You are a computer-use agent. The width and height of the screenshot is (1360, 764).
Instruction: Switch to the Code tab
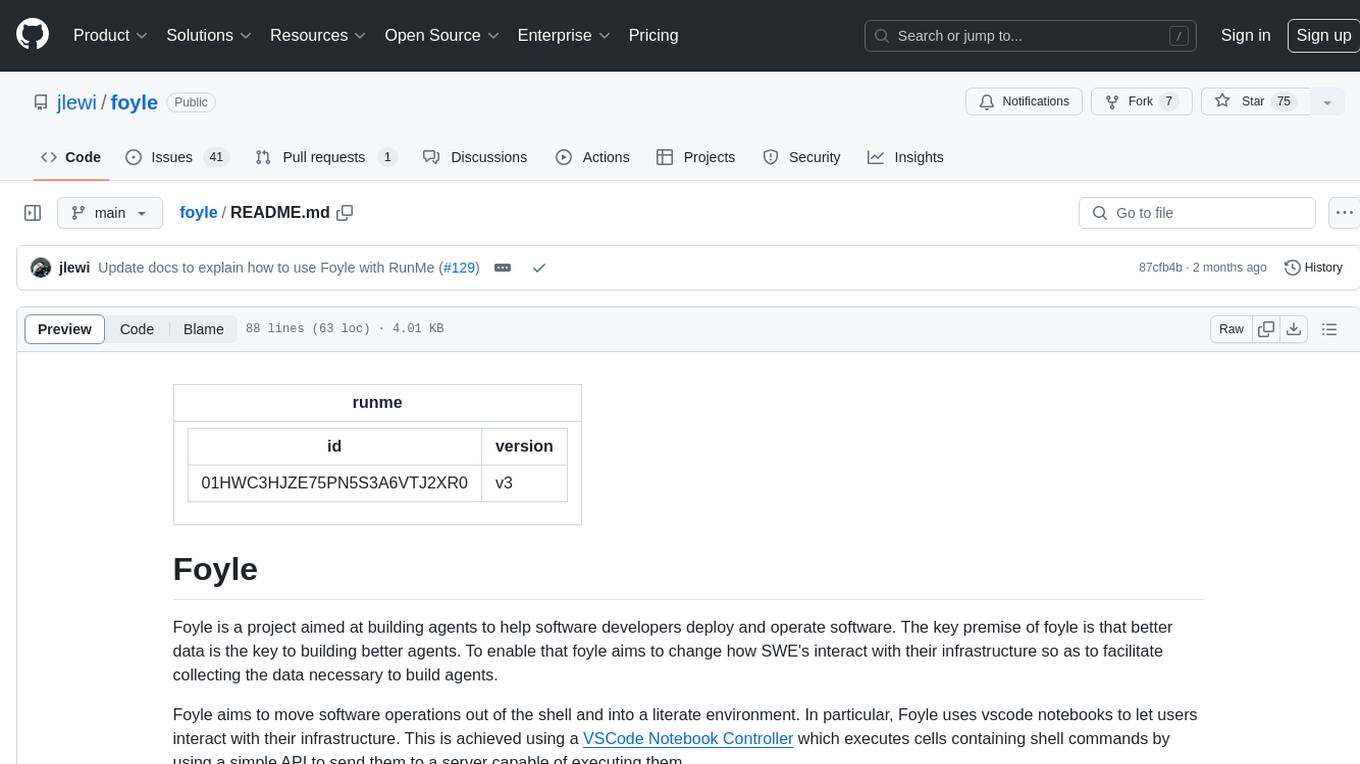[x=71, y=157]
